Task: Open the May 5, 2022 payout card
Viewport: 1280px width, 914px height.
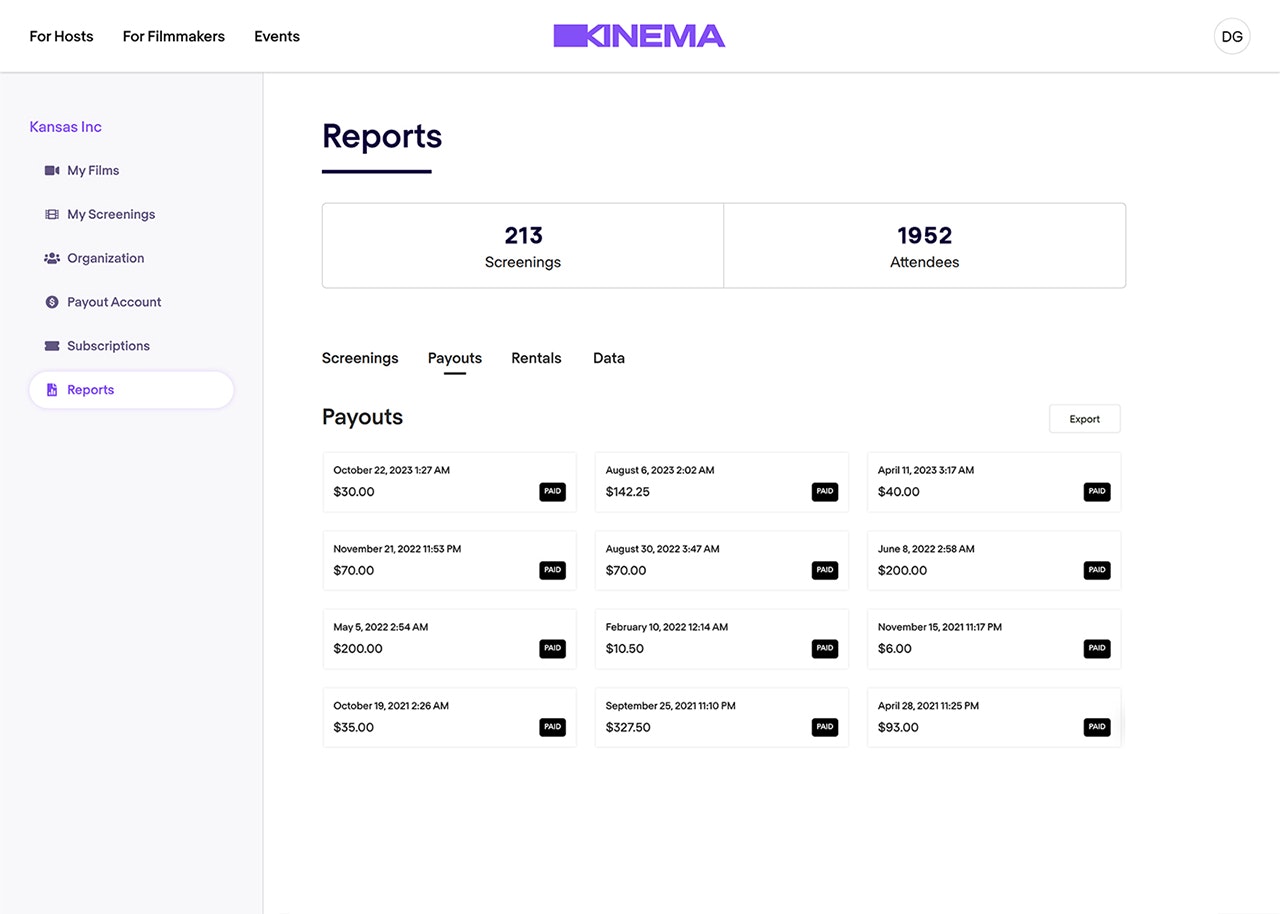Action: pos(450,639)
